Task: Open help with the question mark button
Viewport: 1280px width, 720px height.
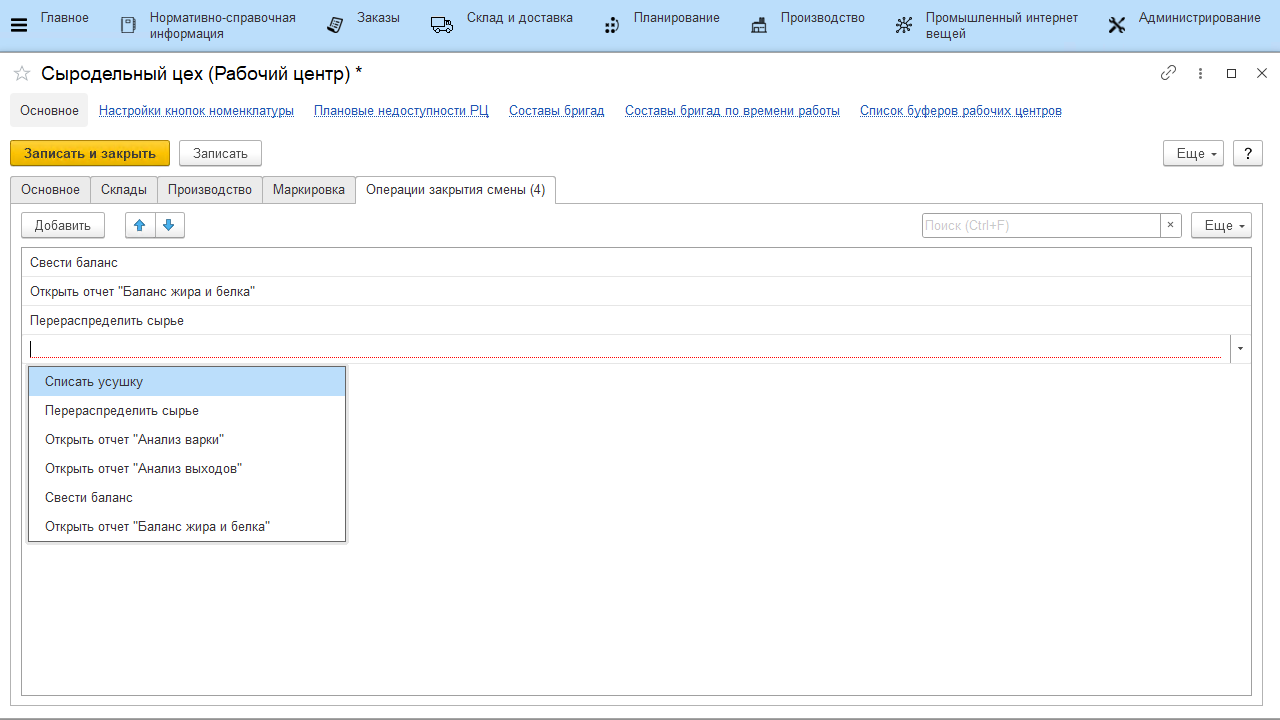Action: pyautogui.click(x=1247, y=153)
